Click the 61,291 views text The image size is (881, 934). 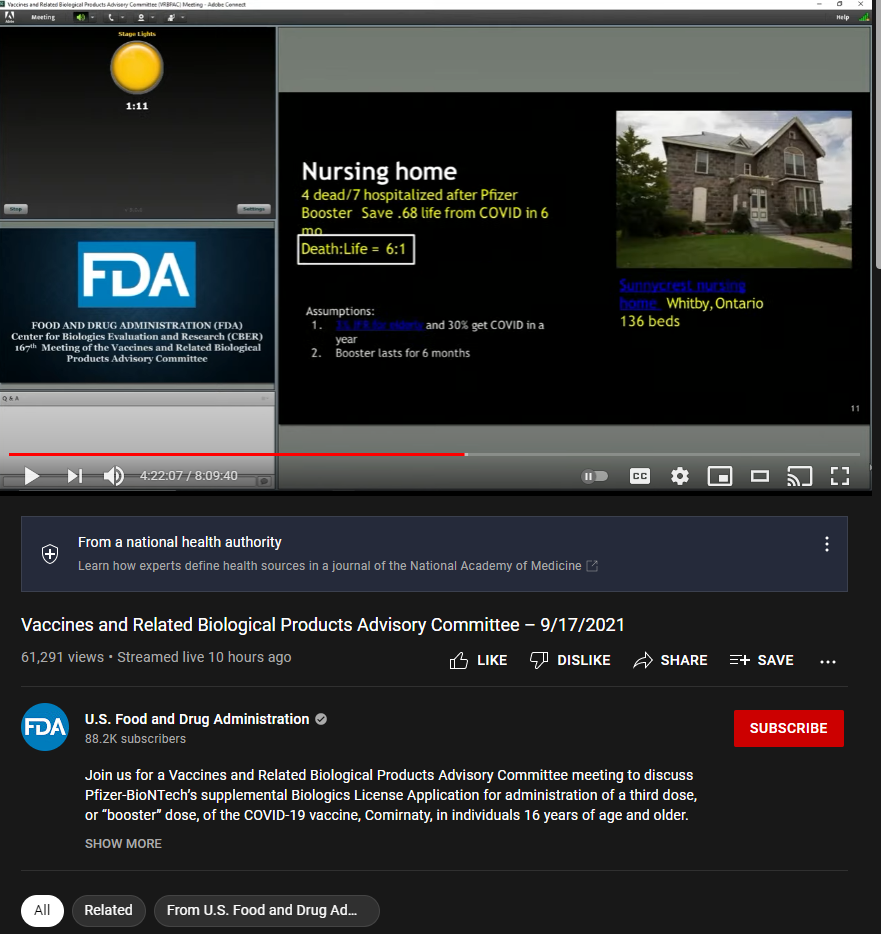[63, 657]
